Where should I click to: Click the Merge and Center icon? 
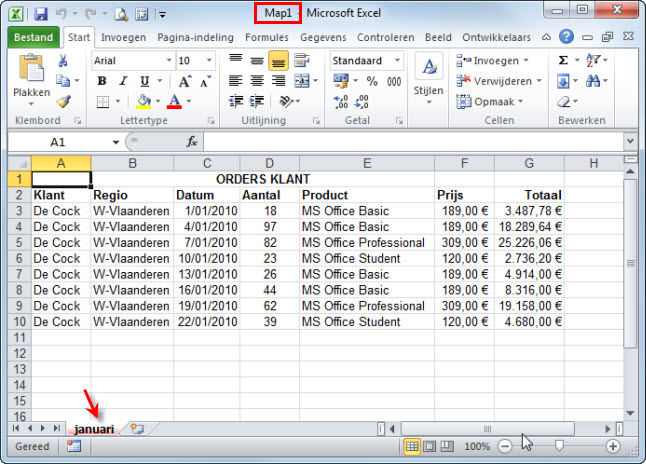[x=302, y=81]
